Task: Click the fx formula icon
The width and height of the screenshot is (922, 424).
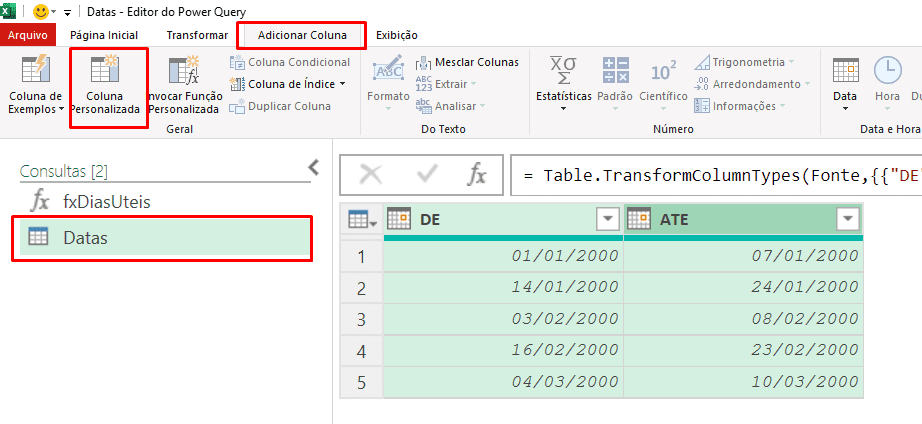Action: pos(477,175)
